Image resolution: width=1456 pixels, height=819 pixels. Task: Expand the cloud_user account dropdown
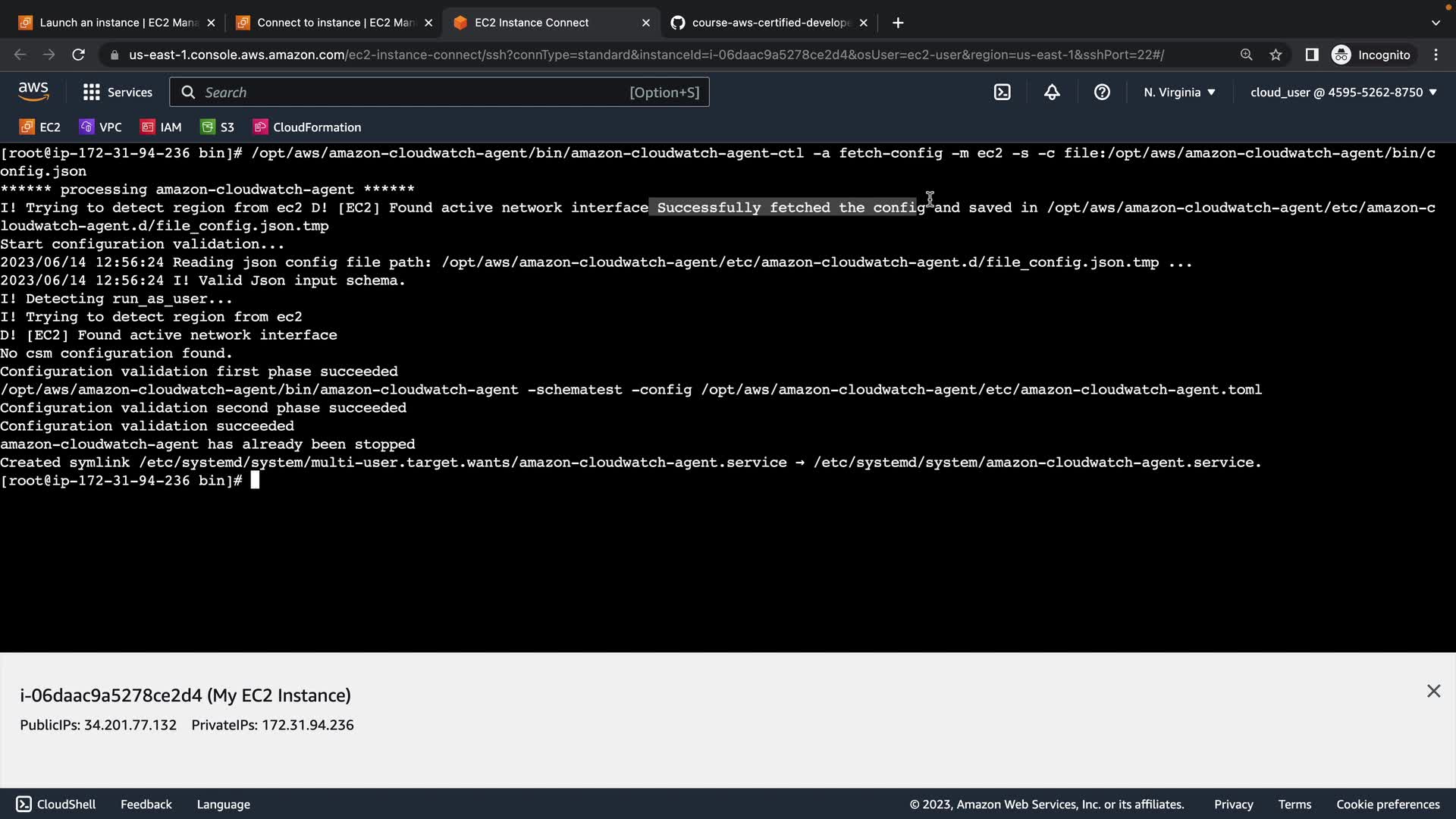pos(1343,93)
